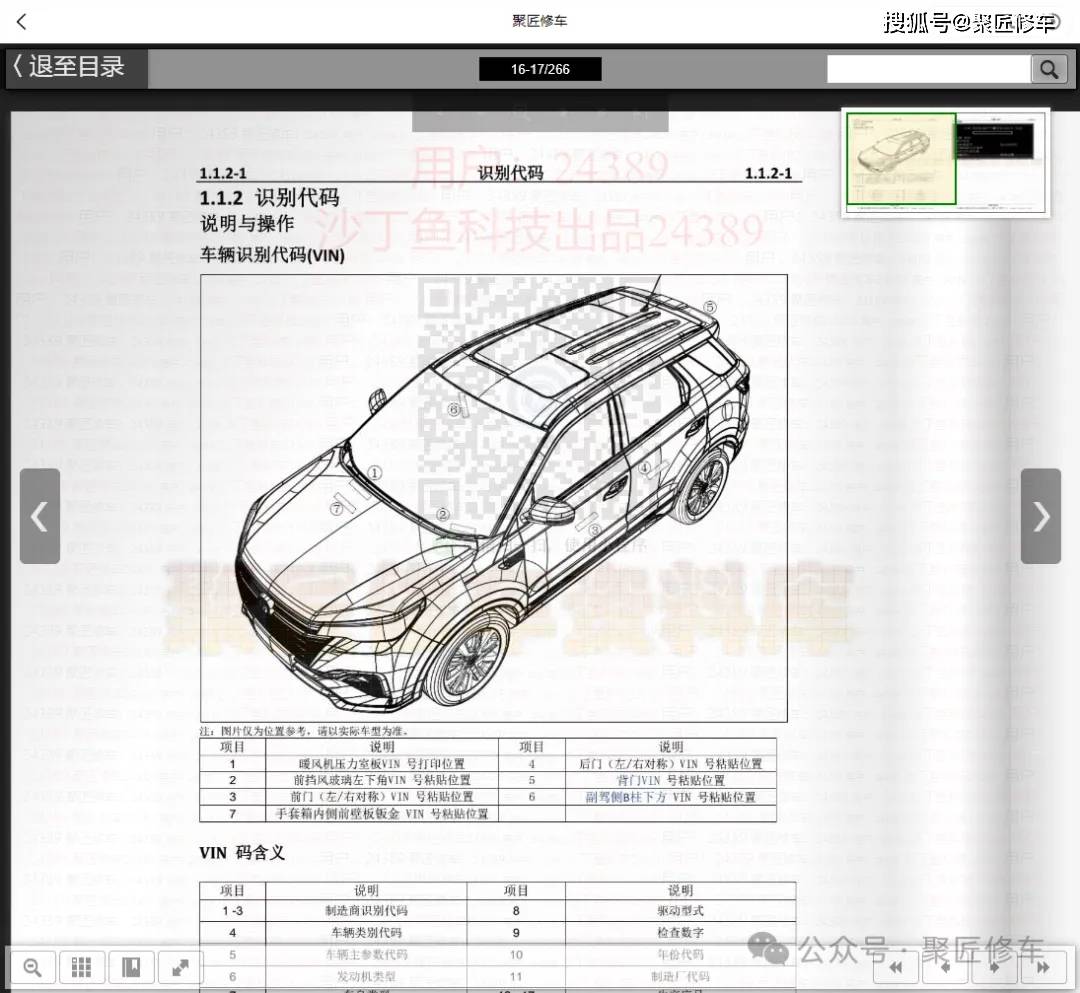This screenshot has width=1080, height=993.
Task: Jump to the first page with double-left arrows
Action: pos(897,967)
